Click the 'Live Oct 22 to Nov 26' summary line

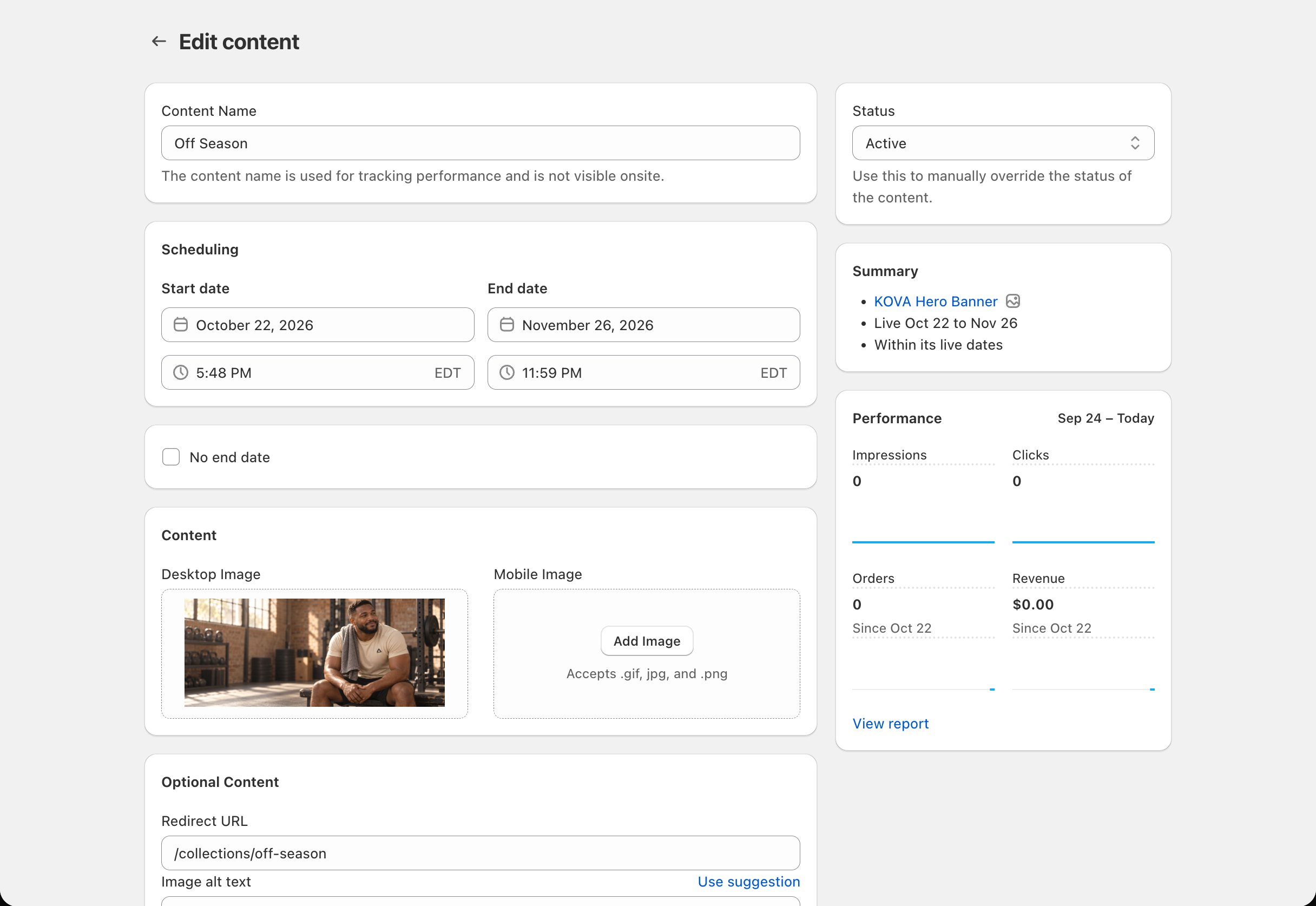945,323
